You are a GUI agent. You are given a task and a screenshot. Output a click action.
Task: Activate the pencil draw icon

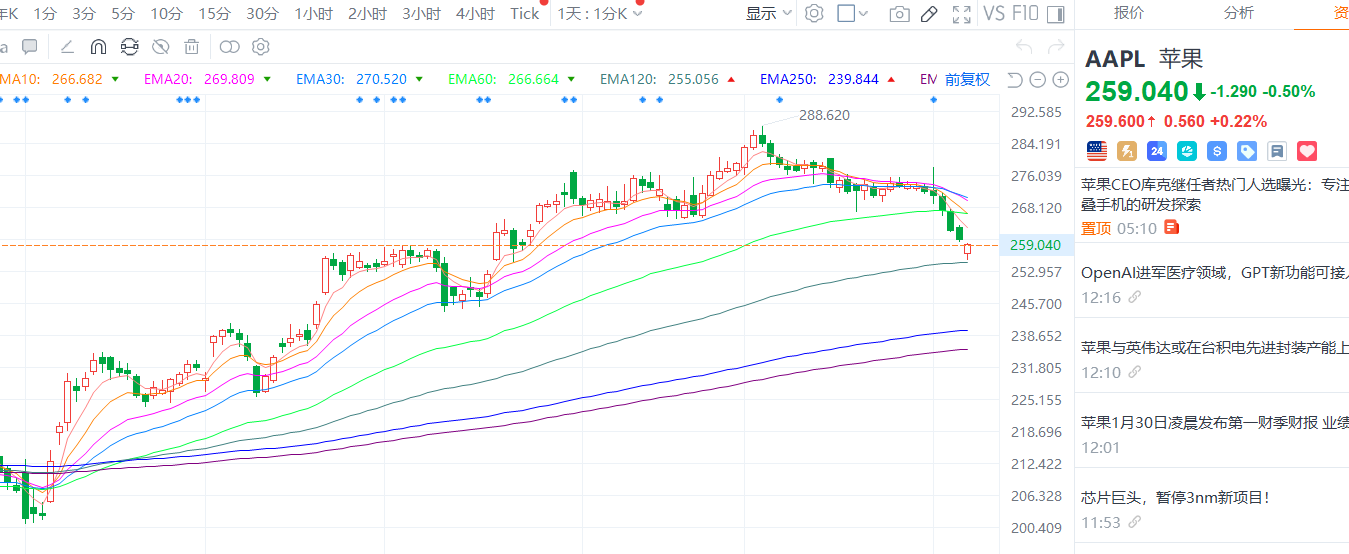click(x=929, y=14)
